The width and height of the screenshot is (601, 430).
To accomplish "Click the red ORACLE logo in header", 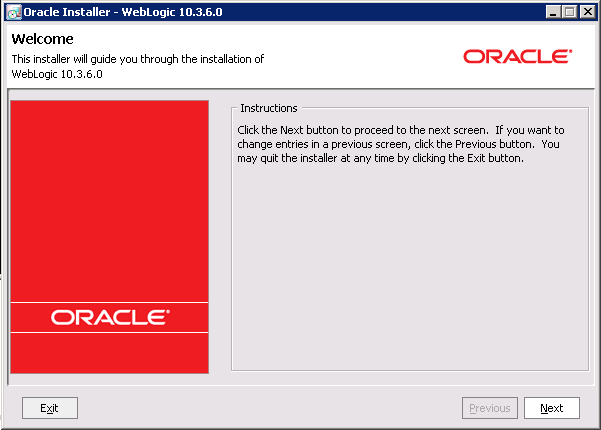I will [x=517, y=56].
